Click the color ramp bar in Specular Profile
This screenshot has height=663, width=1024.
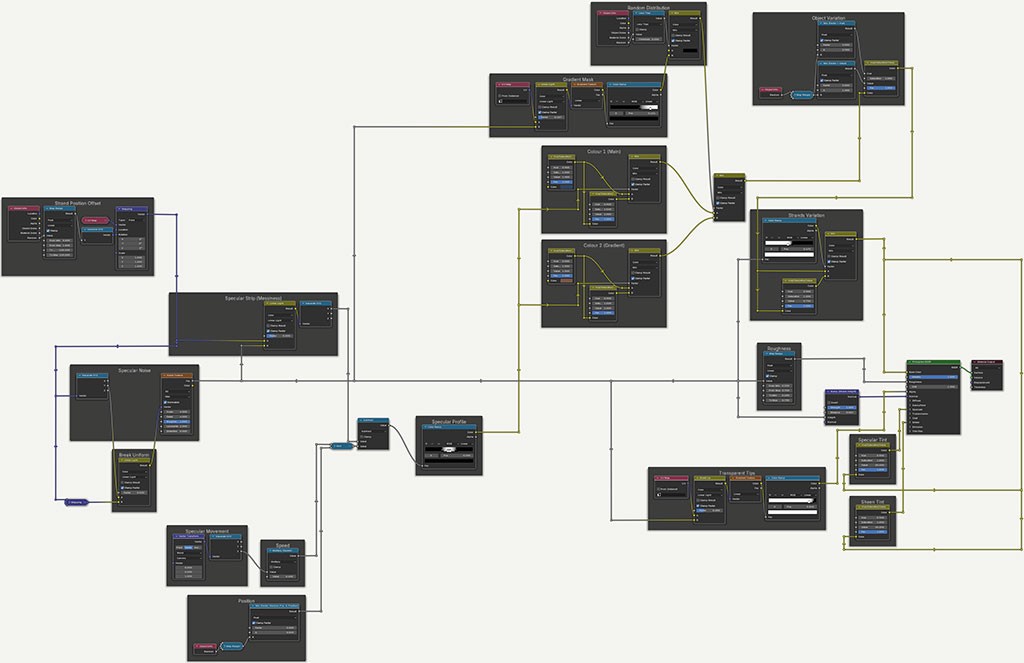click(448, 448)
